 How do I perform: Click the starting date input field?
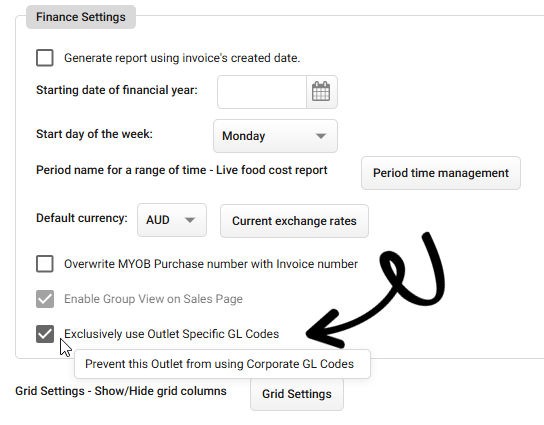(x=262, y=92)
